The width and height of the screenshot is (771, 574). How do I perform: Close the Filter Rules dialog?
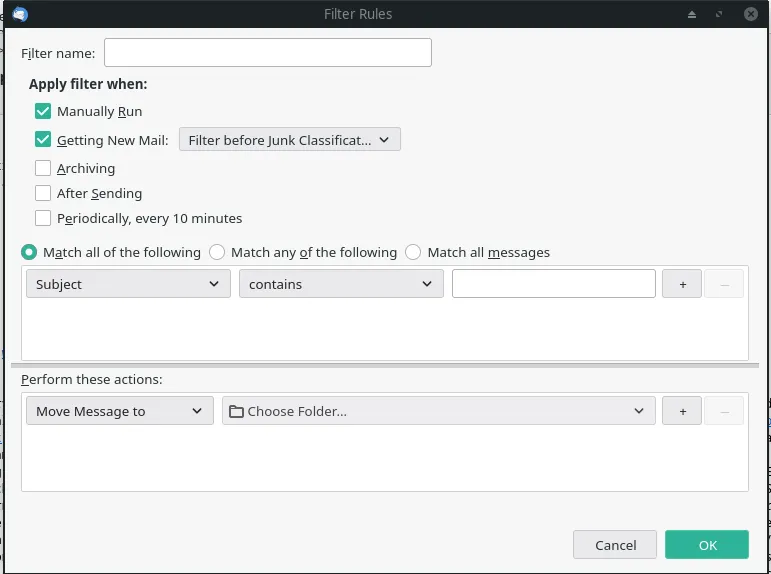click(749, 14)
